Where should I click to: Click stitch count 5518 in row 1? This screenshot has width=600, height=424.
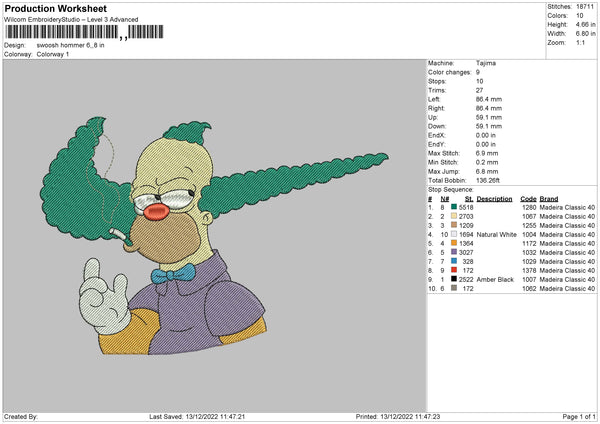[x=466, y=207]
